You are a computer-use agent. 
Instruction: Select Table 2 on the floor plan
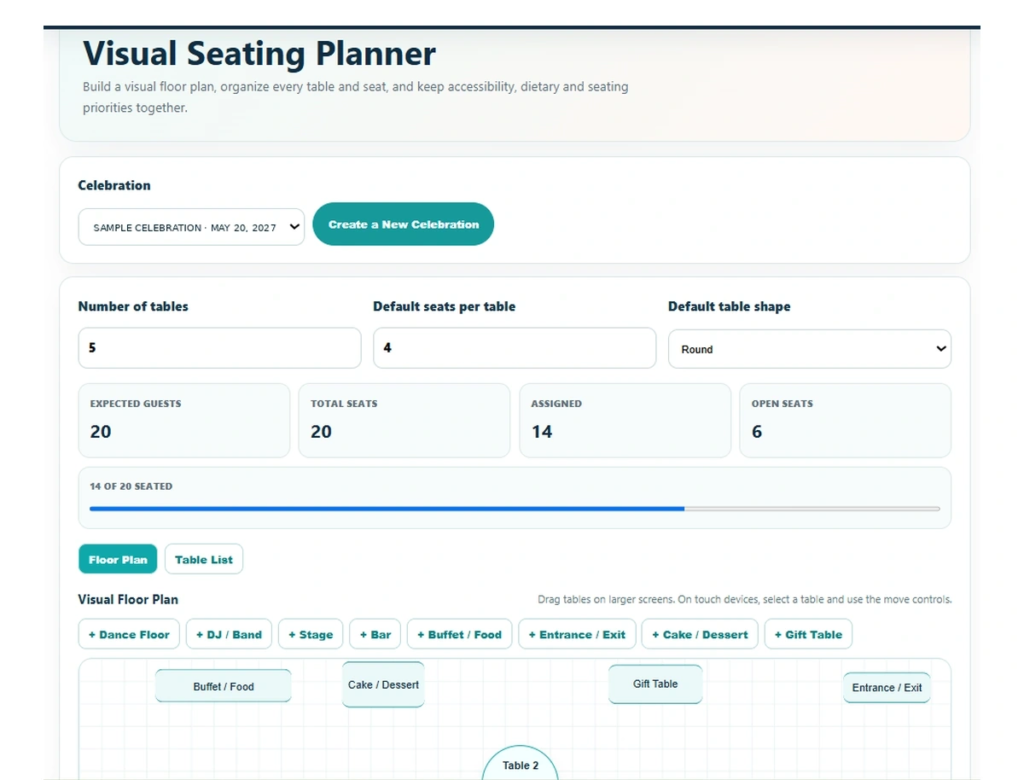(520, 764)
